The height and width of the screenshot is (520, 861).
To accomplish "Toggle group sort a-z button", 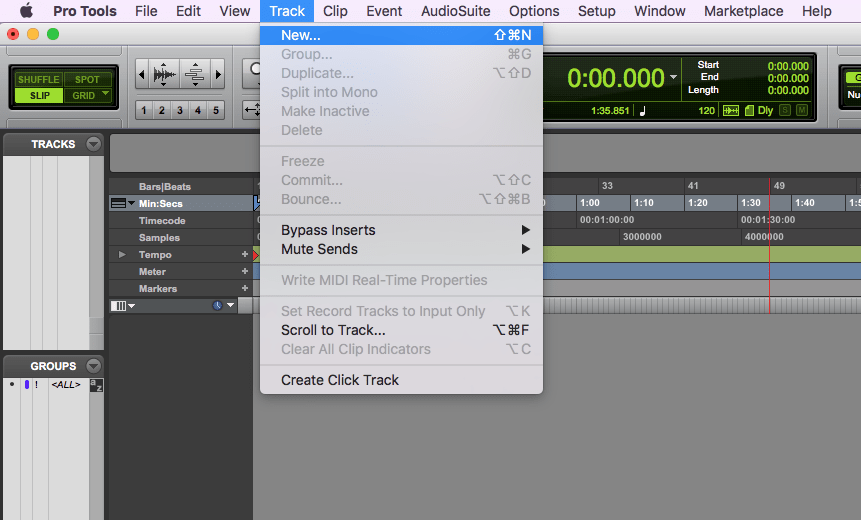I will click(96, 385).
